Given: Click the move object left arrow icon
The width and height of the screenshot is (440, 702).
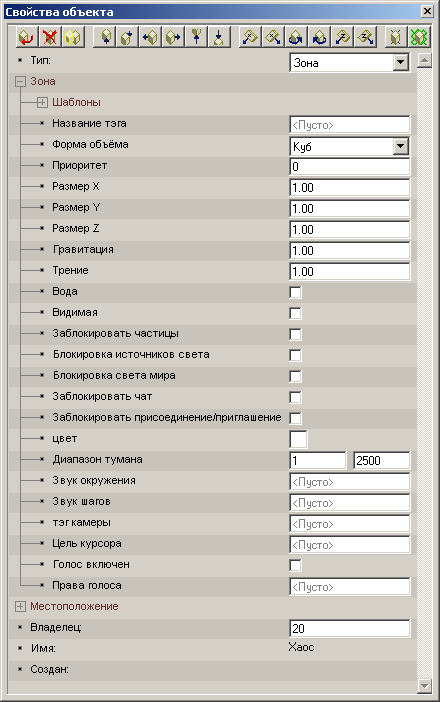Looking at the screenshot, I should pos(150,37).
